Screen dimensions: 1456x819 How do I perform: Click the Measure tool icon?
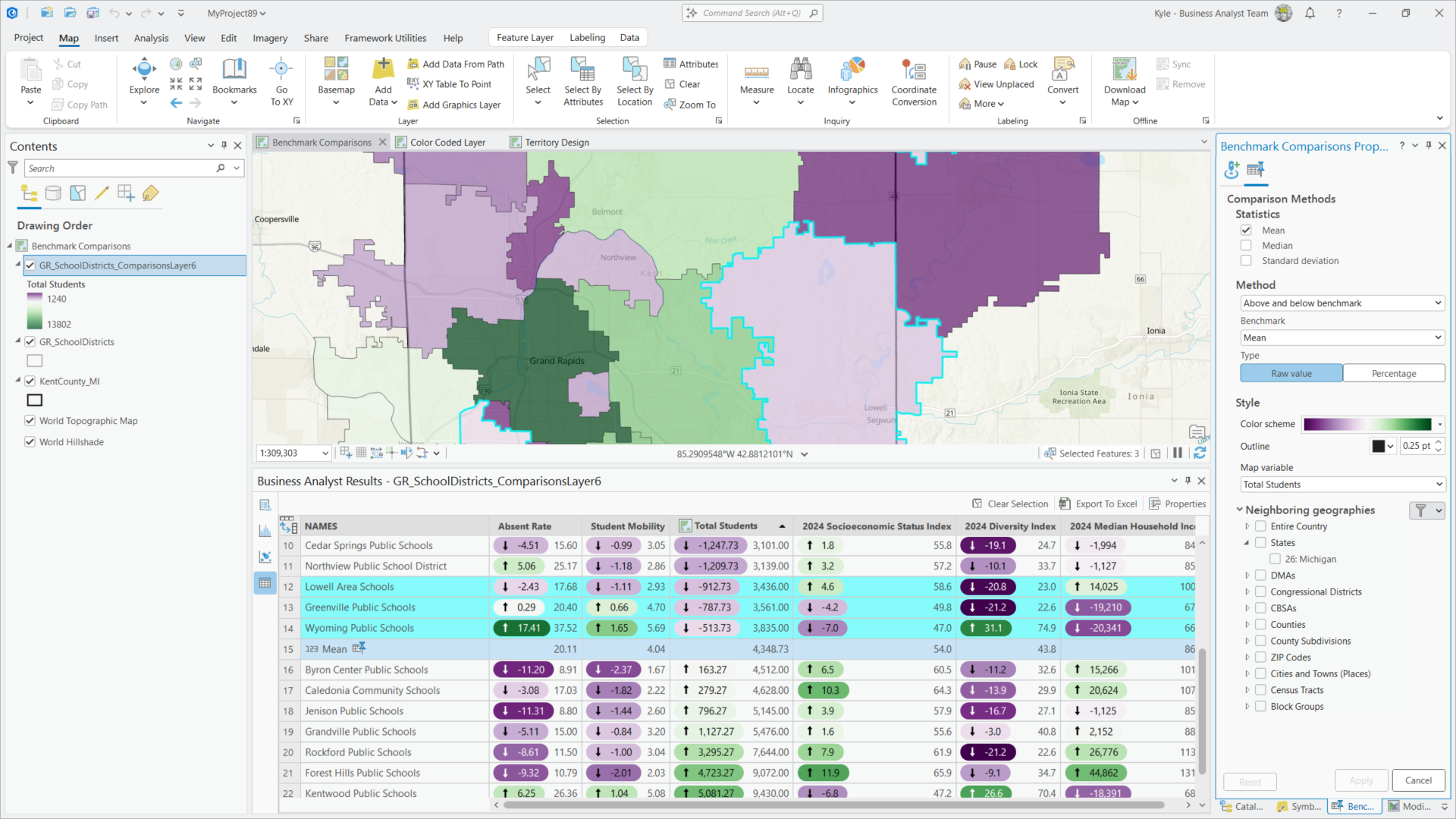point(756,71)
